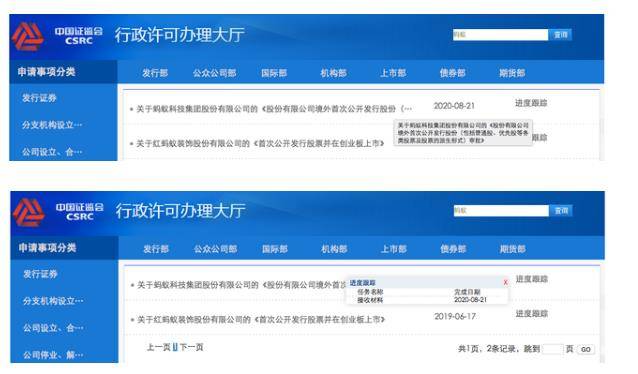This screenshot has width=638, height=374.
Task: Click the 完成日期 column label in the popup
Action: (x=467, y=292)
